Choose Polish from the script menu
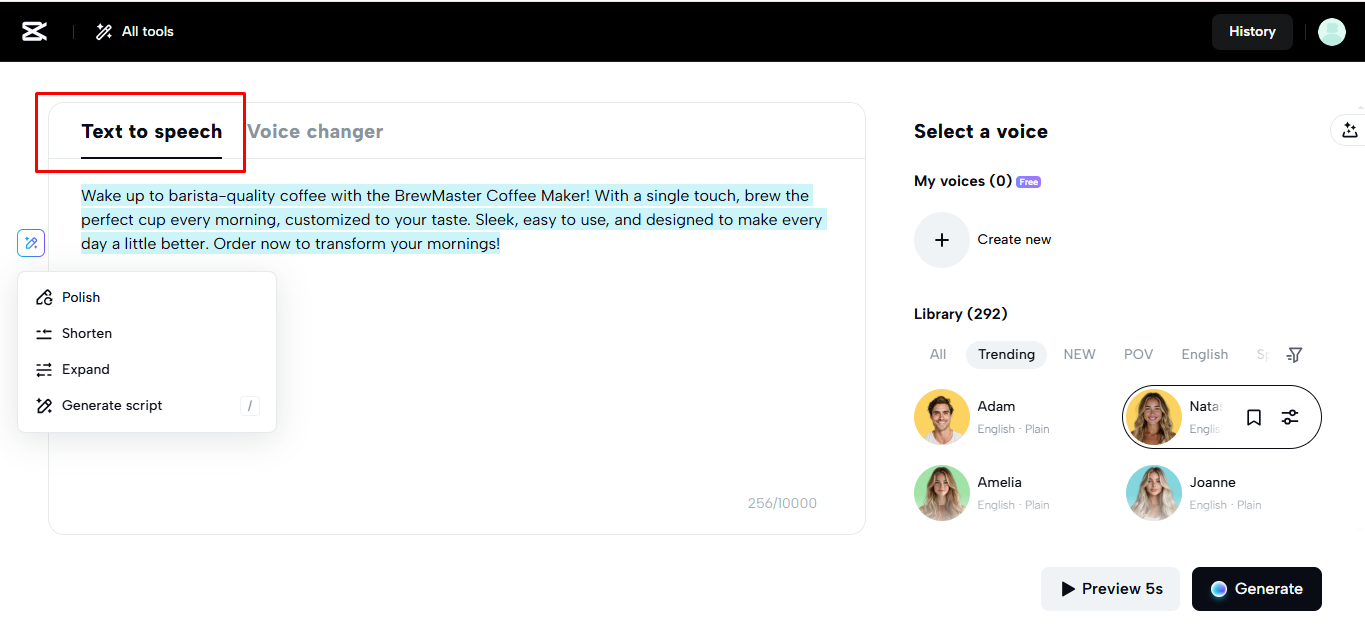Screen dimensions: 1365x643 (81, 297)
